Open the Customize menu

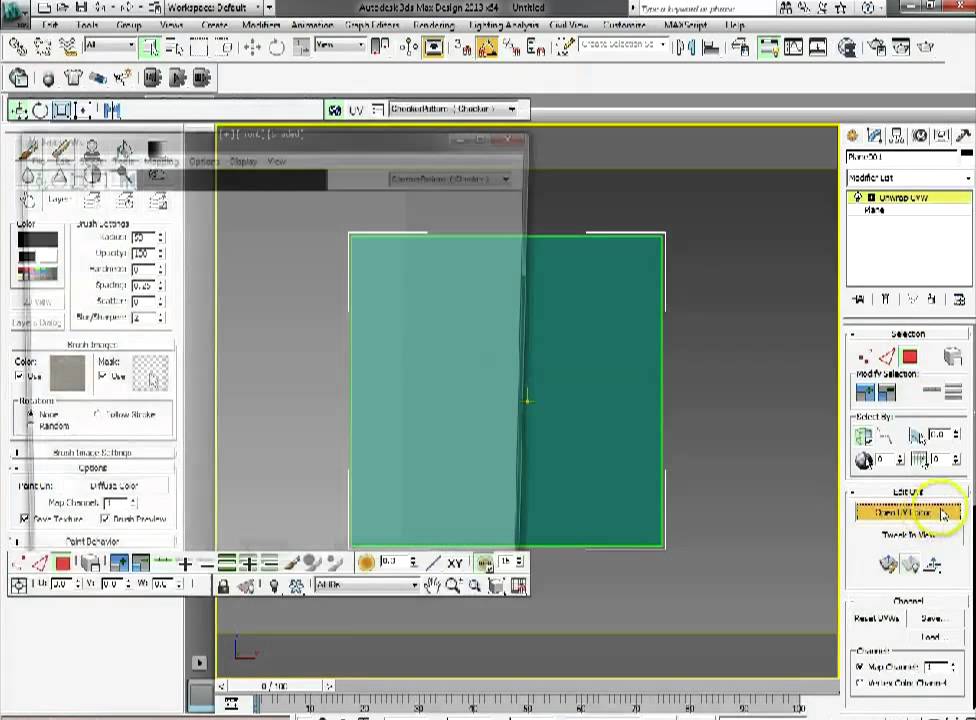click(624, 25)
